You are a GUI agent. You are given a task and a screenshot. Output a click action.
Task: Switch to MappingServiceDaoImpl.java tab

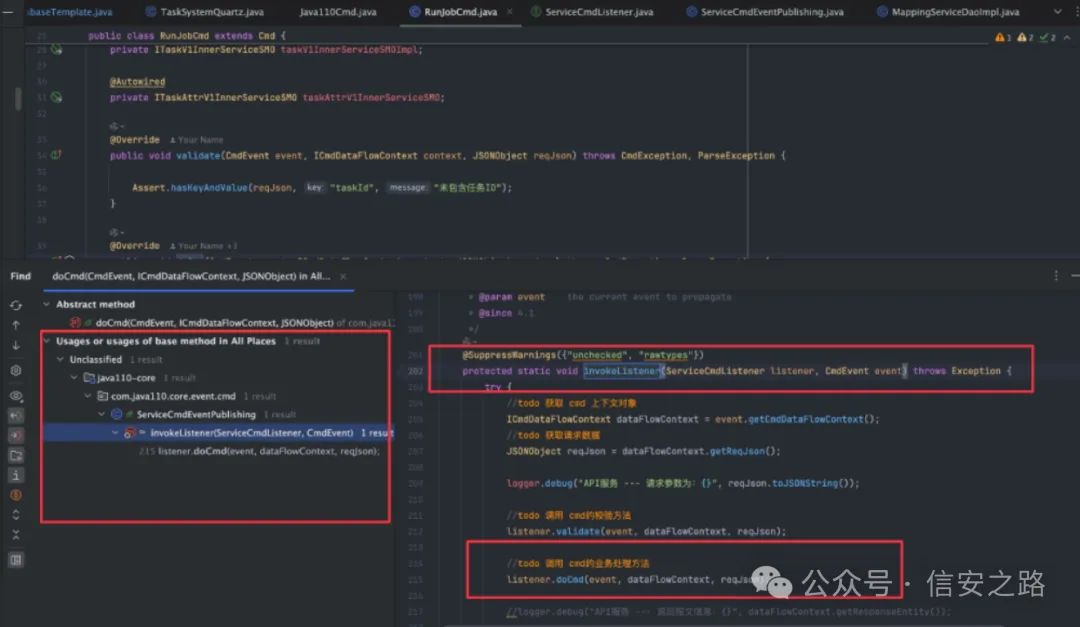948,12
